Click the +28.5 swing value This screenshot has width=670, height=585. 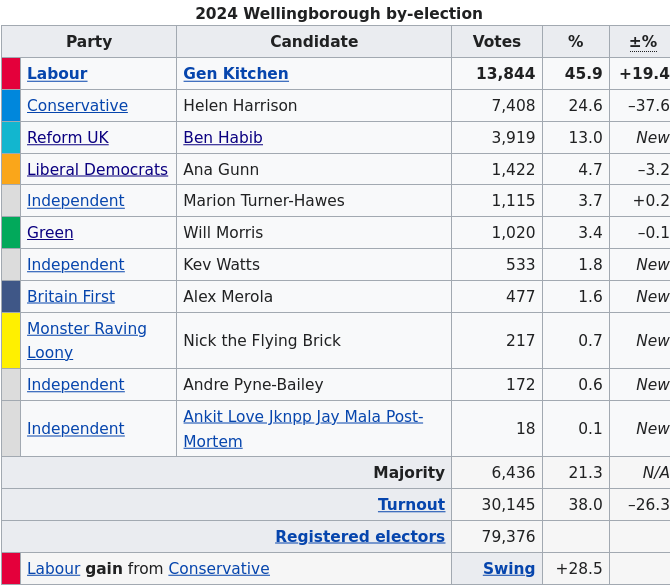[576, 569]
